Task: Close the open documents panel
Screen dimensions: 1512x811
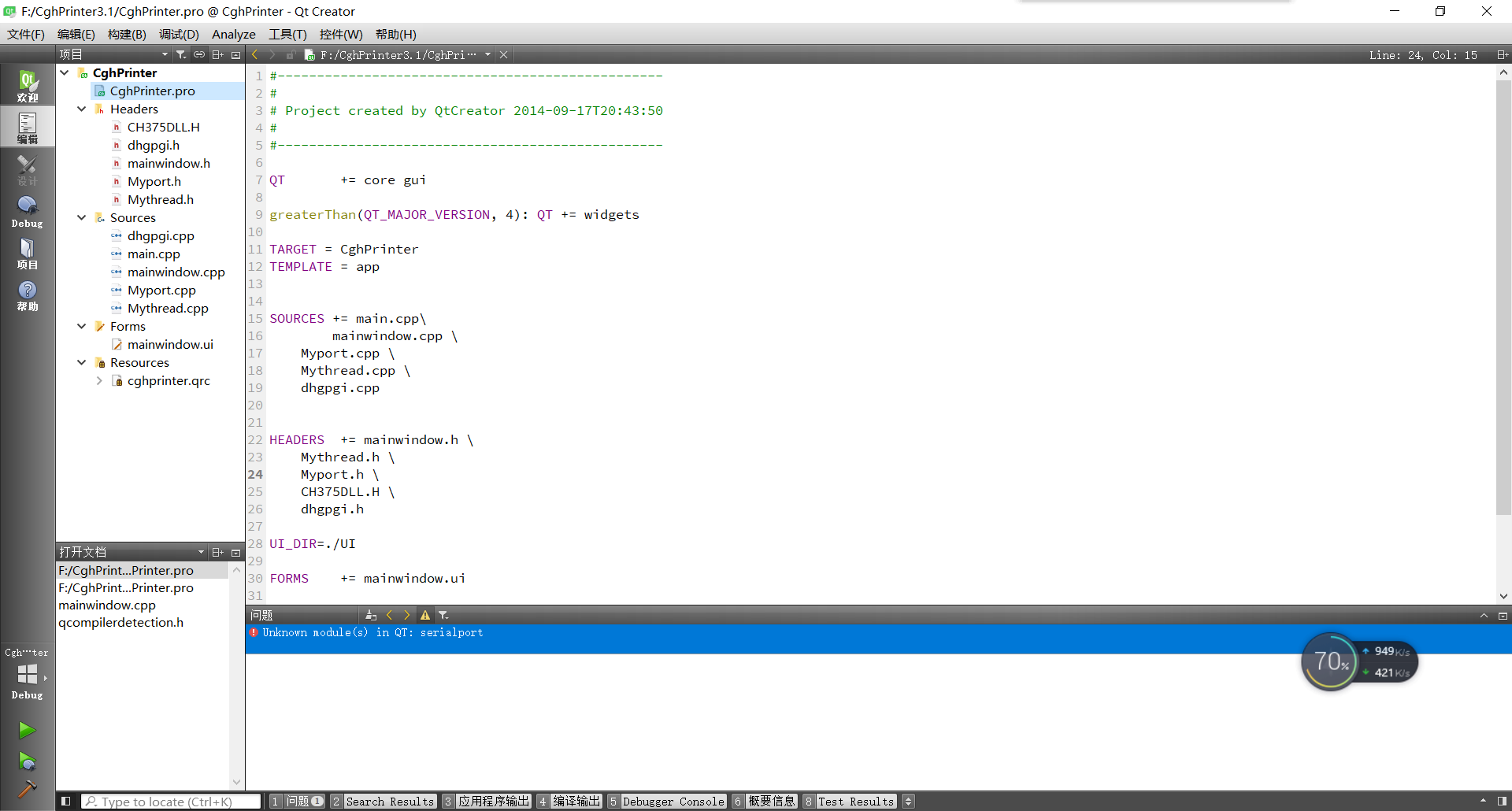Action: pyautogui.click(x=235, y=552)
